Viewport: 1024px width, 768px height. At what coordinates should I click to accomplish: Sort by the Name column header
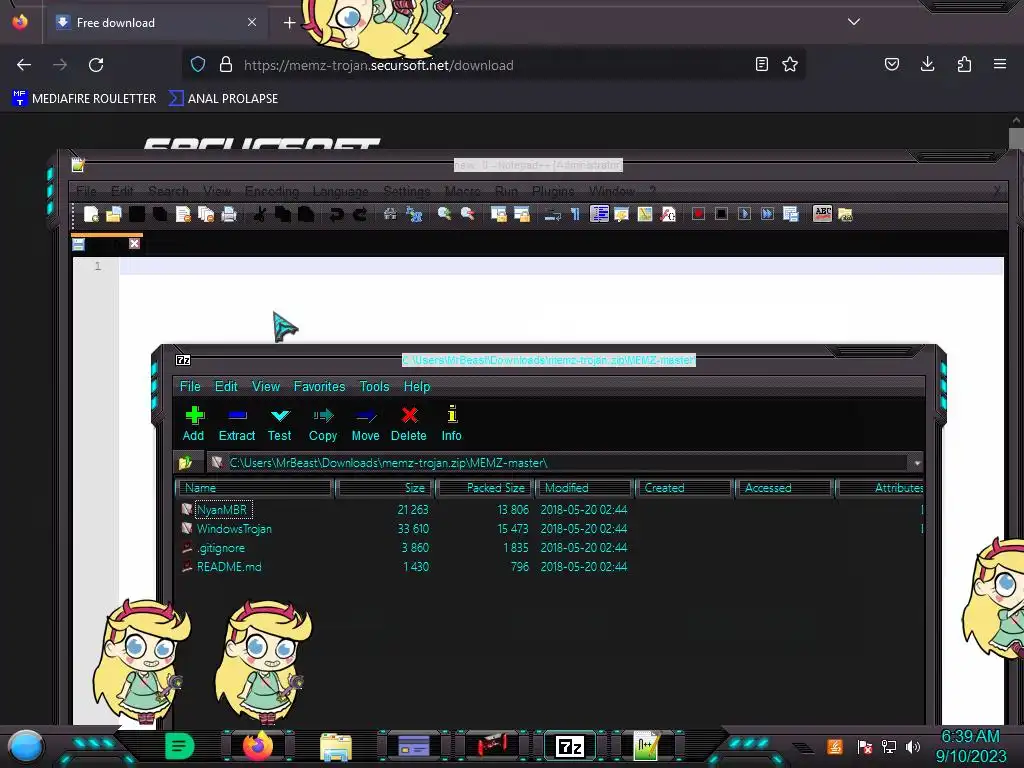[255, 488]
